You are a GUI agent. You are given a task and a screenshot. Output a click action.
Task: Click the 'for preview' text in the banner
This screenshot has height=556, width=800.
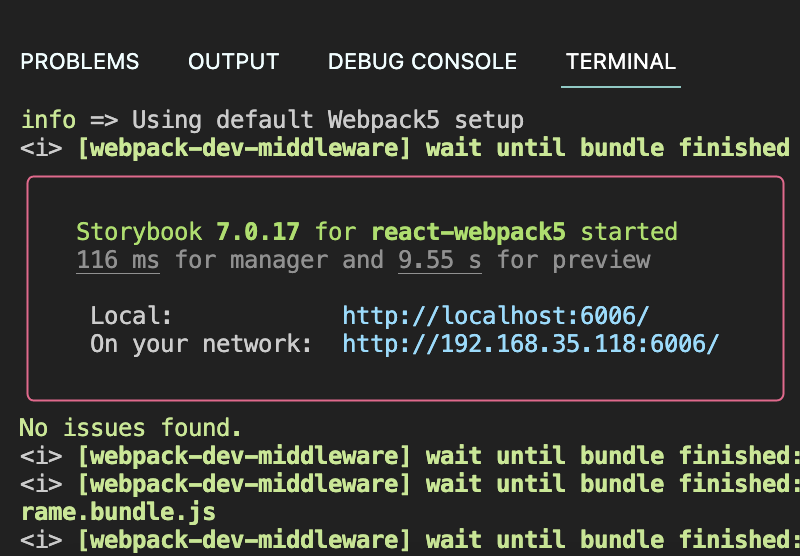point(574,260)
